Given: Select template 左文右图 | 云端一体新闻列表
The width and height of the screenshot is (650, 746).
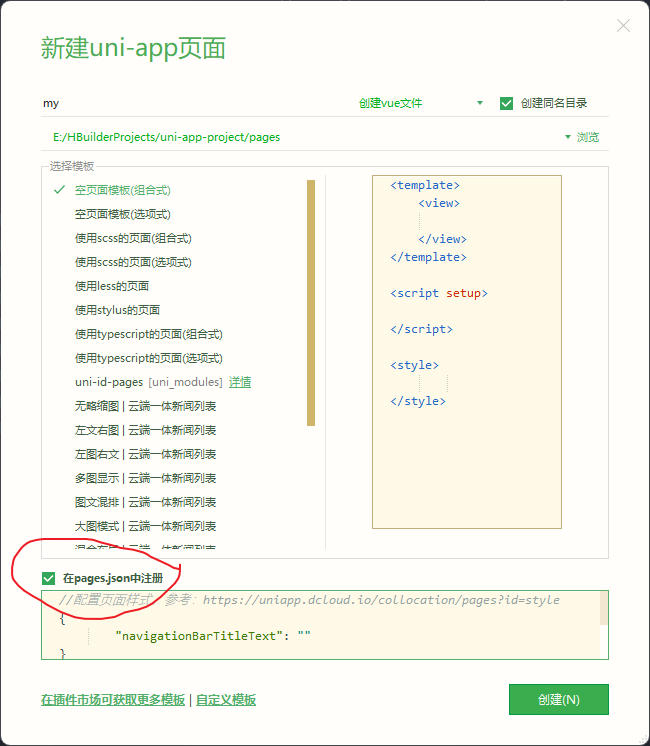Looking at the screenshot, I should click(146, 430).
